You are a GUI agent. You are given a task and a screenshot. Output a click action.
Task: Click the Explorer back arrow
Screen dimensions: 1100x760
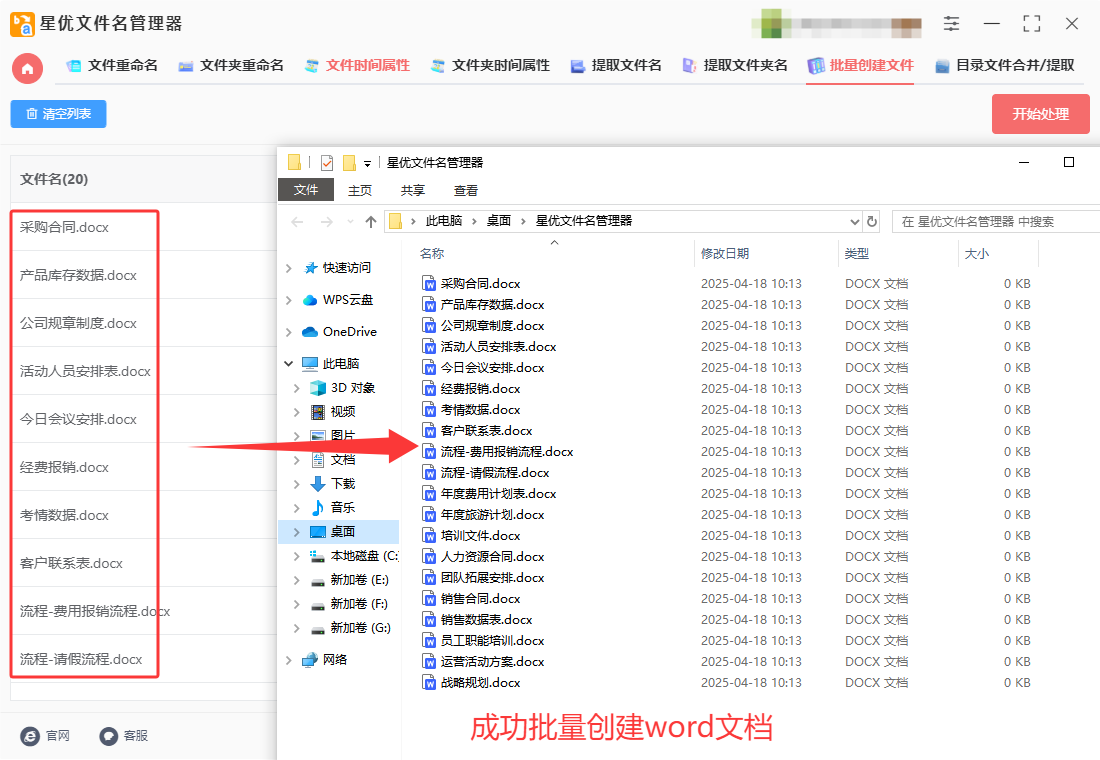click(297, 222)
